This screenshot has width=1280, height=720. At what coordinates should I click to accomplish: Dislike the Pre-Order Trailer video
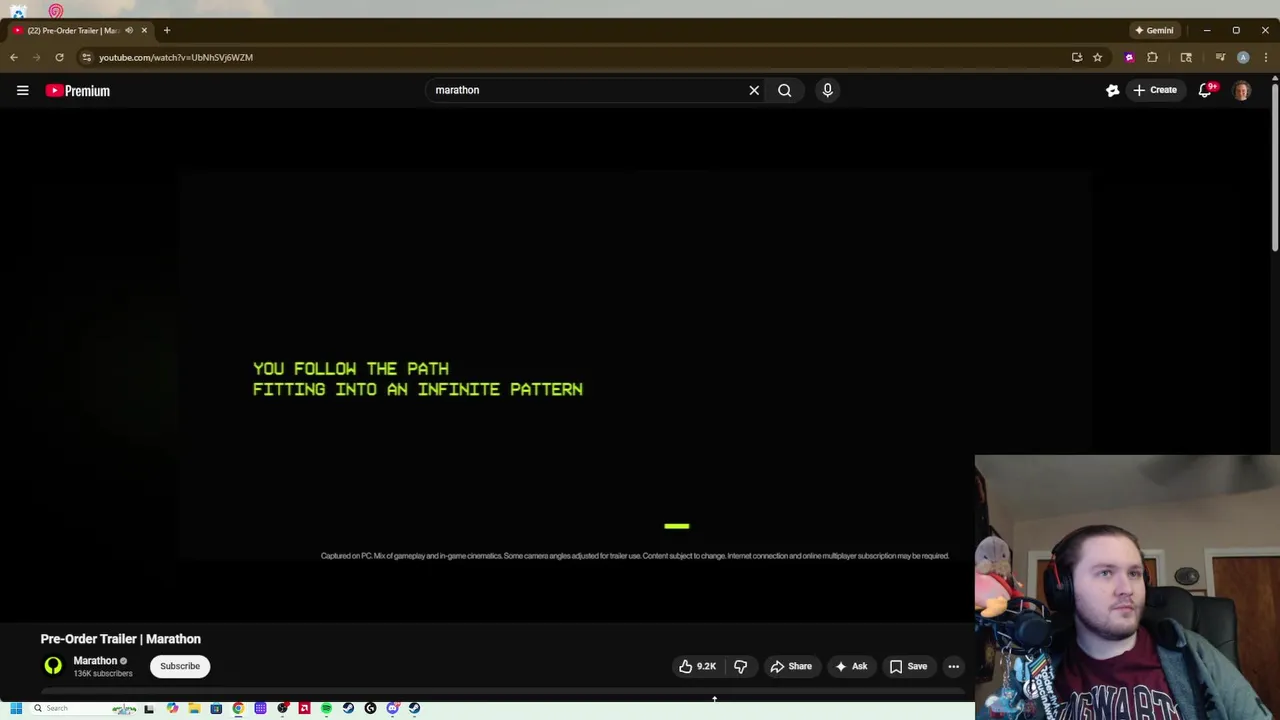coord(740,666)
